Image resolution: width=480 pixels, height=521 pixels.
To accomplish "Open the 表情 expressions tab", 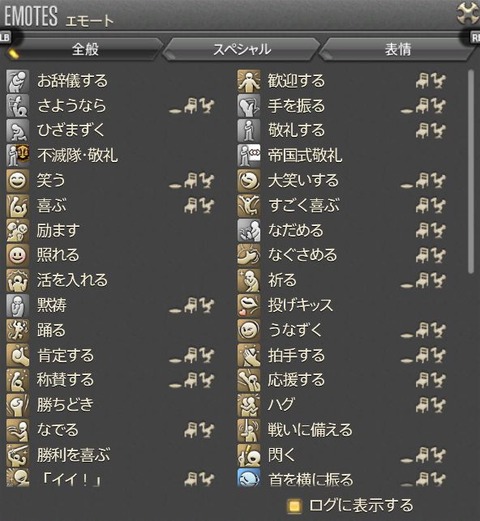I will 398,49.
